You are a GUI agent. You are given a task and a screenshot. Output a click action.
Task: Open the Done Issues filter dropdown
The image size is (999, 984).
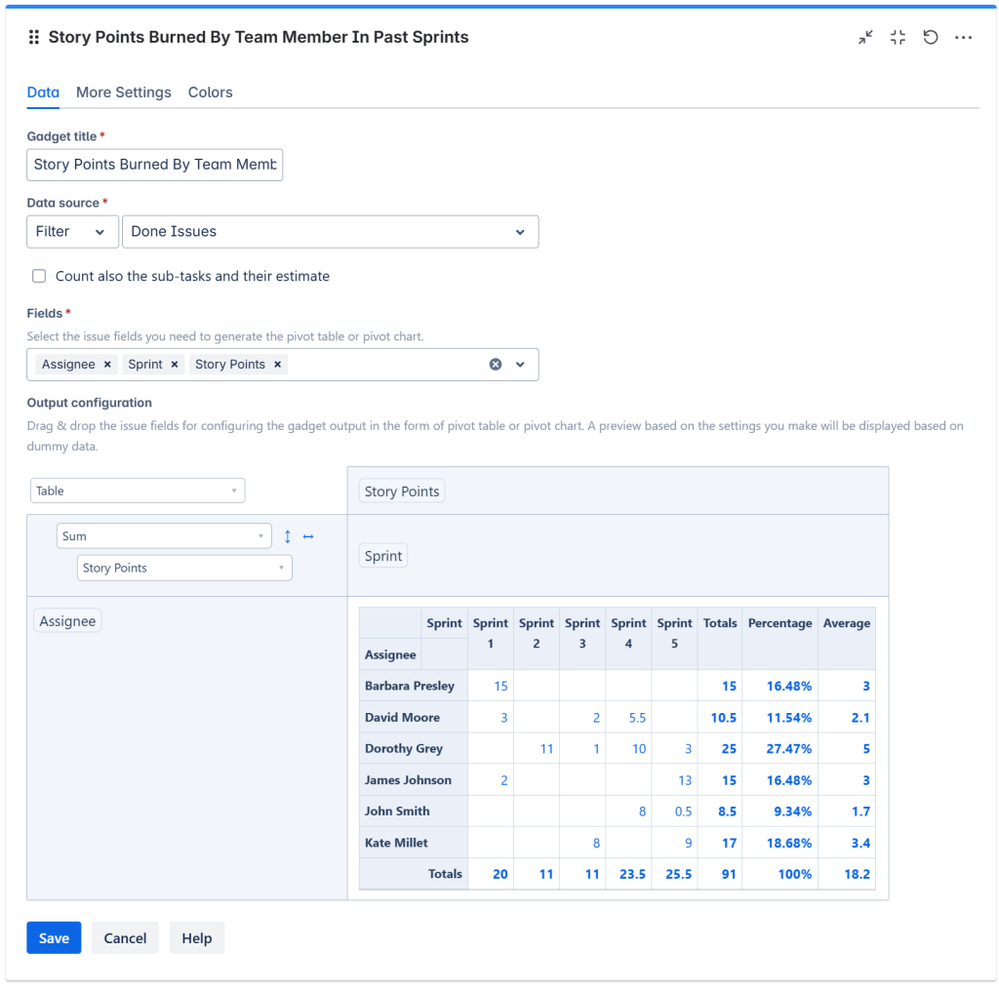[x=330, y=231]
